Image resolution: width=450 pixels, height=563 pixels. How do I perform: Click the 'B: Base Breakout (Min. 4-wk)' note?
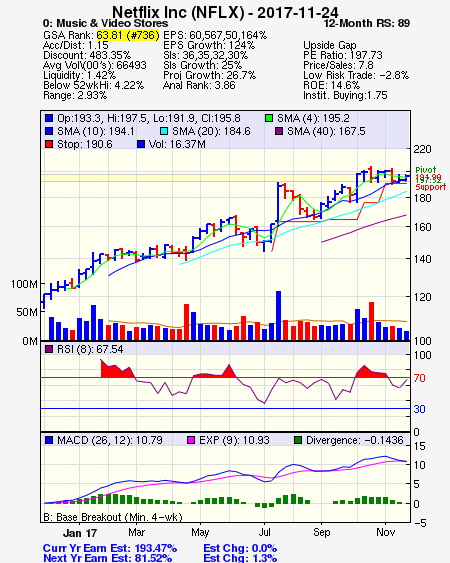113,517
